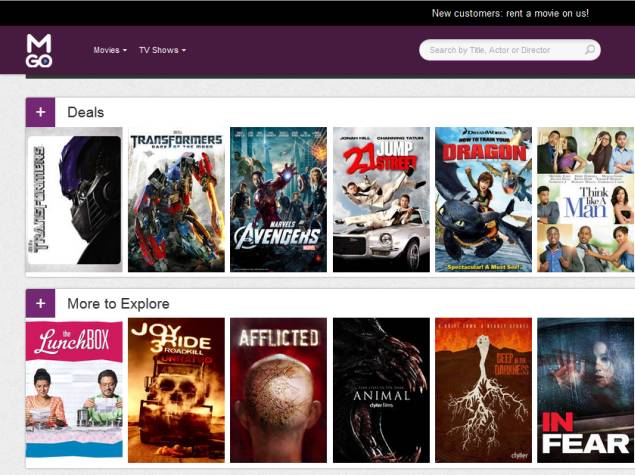Select the Think Like a Man poster
This screenshot has width=635, height=475.
point(586,200)
